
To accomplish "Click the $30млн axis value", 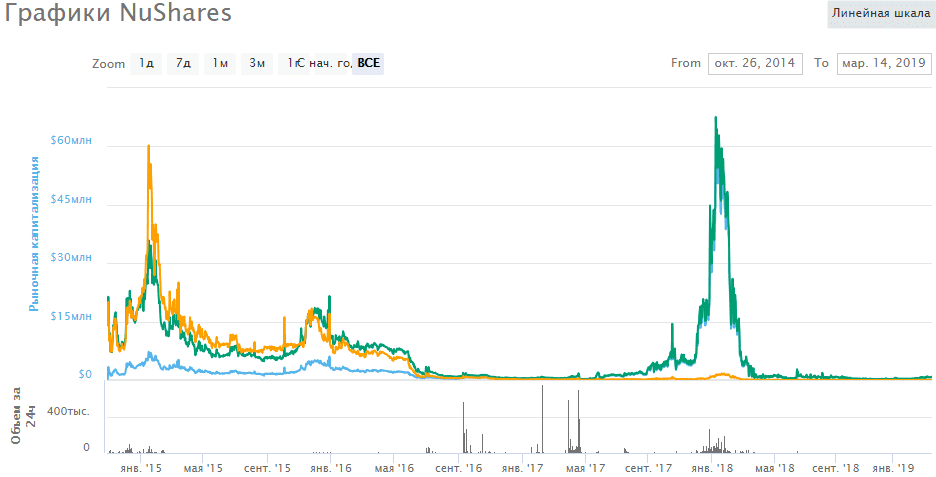I will 71,257.
